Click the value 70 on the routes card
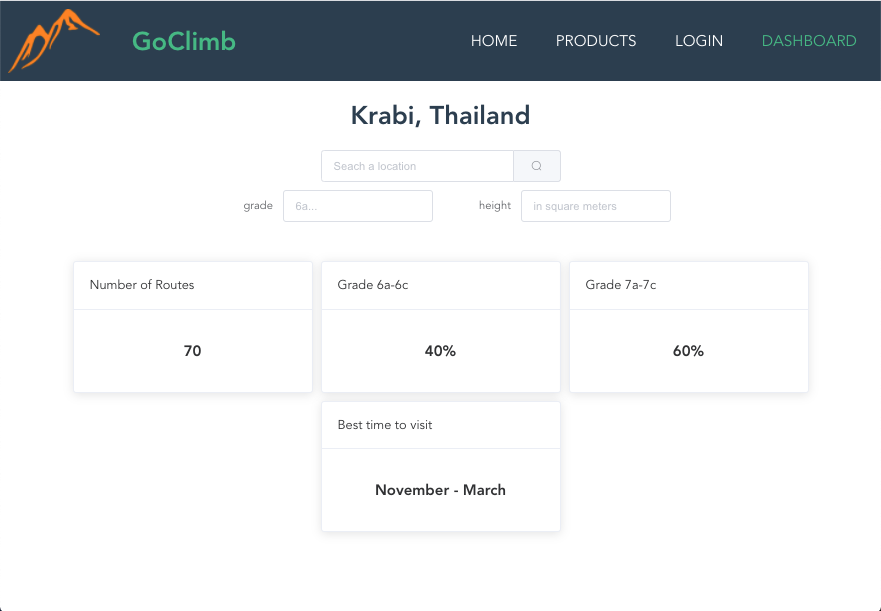This screenshot has height=611, width=881. pos(192,351)
